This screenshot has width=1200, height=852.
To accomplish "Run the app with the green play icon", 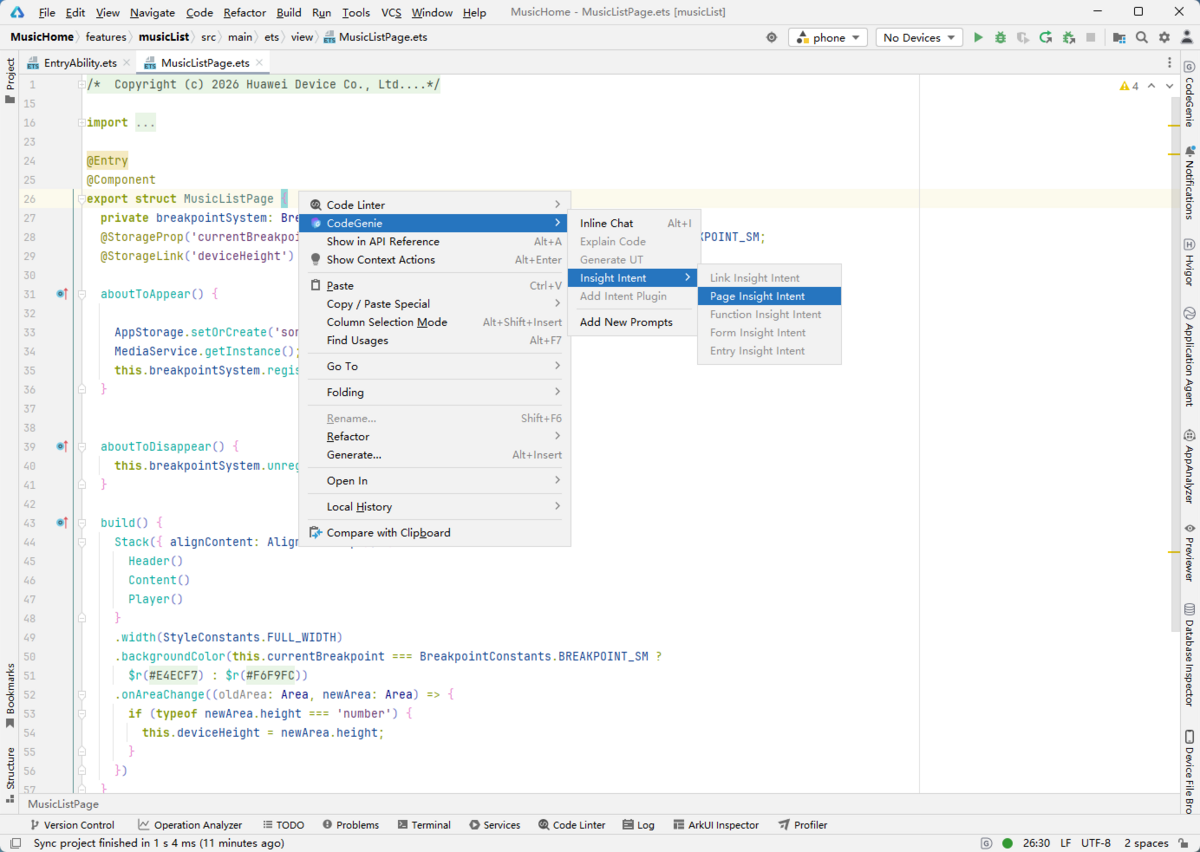I will click(x=978, y=38).
